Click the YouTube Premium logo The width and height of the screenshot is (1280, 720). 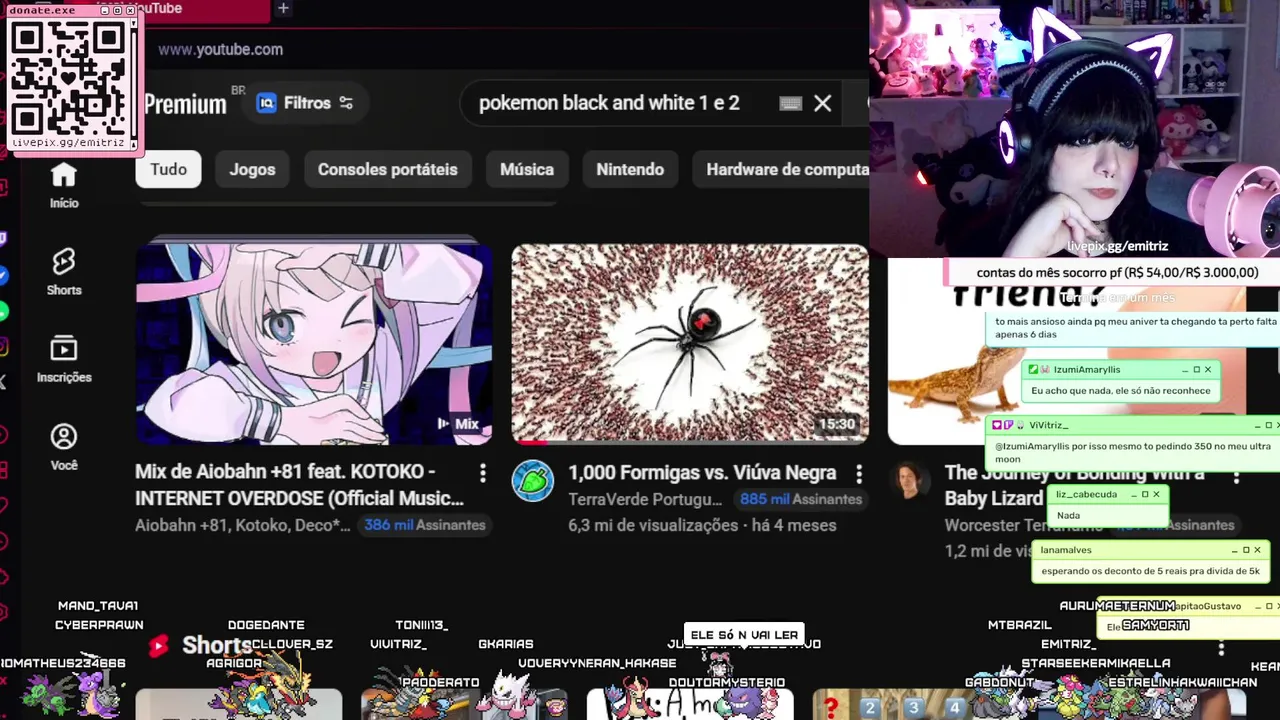(185, 104)
